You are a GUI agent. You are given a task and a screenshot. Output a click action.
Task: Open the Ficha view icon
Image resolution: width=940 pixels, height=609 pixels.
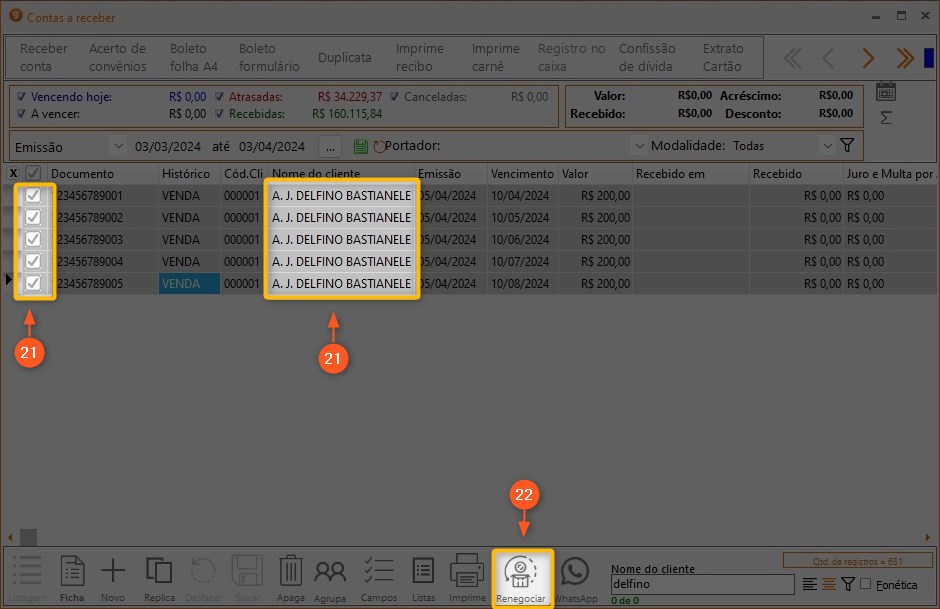point(72,577)
